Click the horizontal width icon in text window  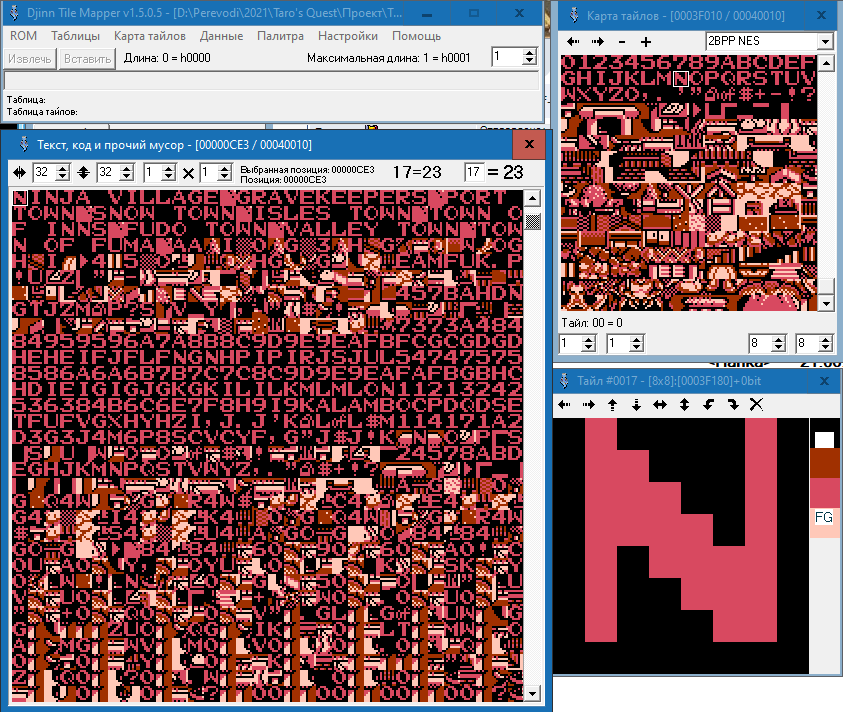click(x=19, y=173)
